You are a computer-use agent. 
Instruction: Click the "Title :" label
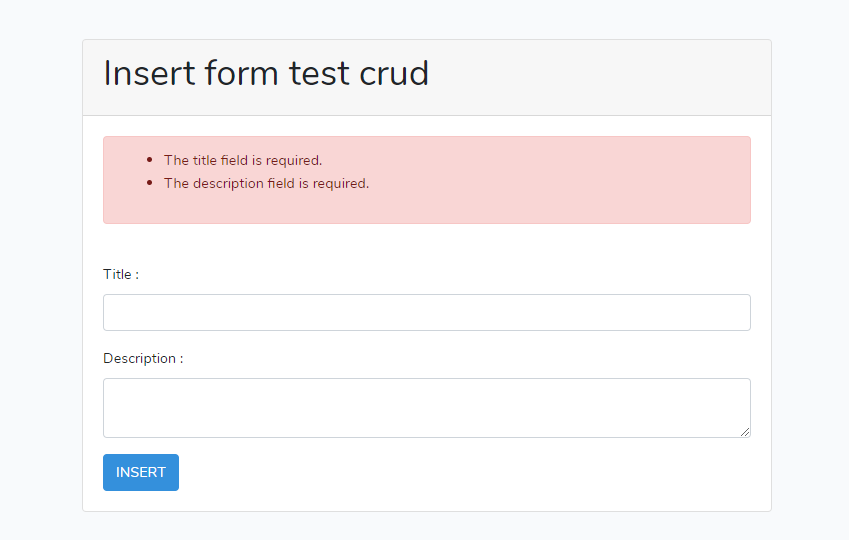(x=121, y=274)
